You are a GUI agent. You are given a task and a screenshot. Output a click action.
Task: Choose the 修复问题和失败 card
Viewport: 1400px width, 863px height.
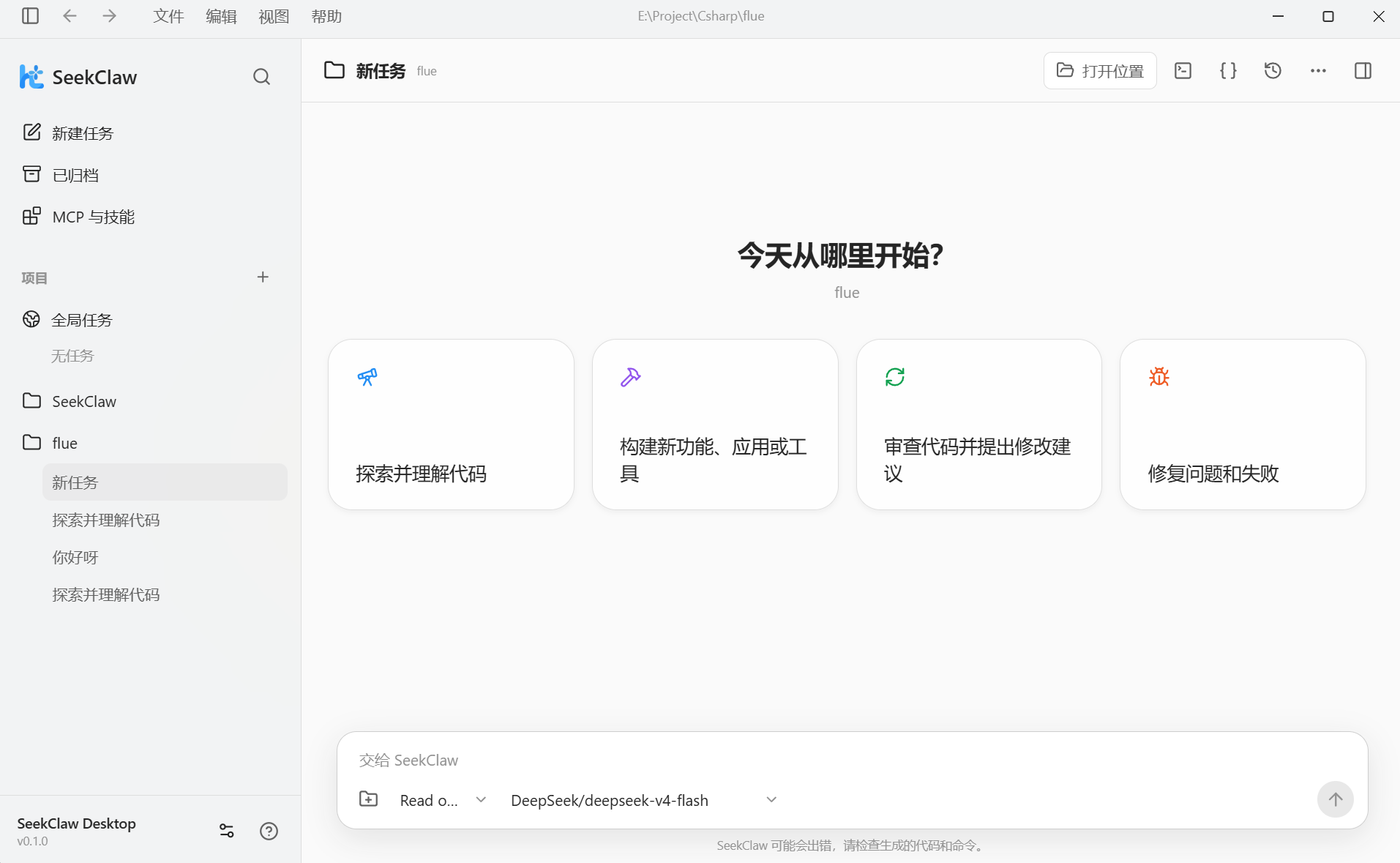(x=1243, y=425)
